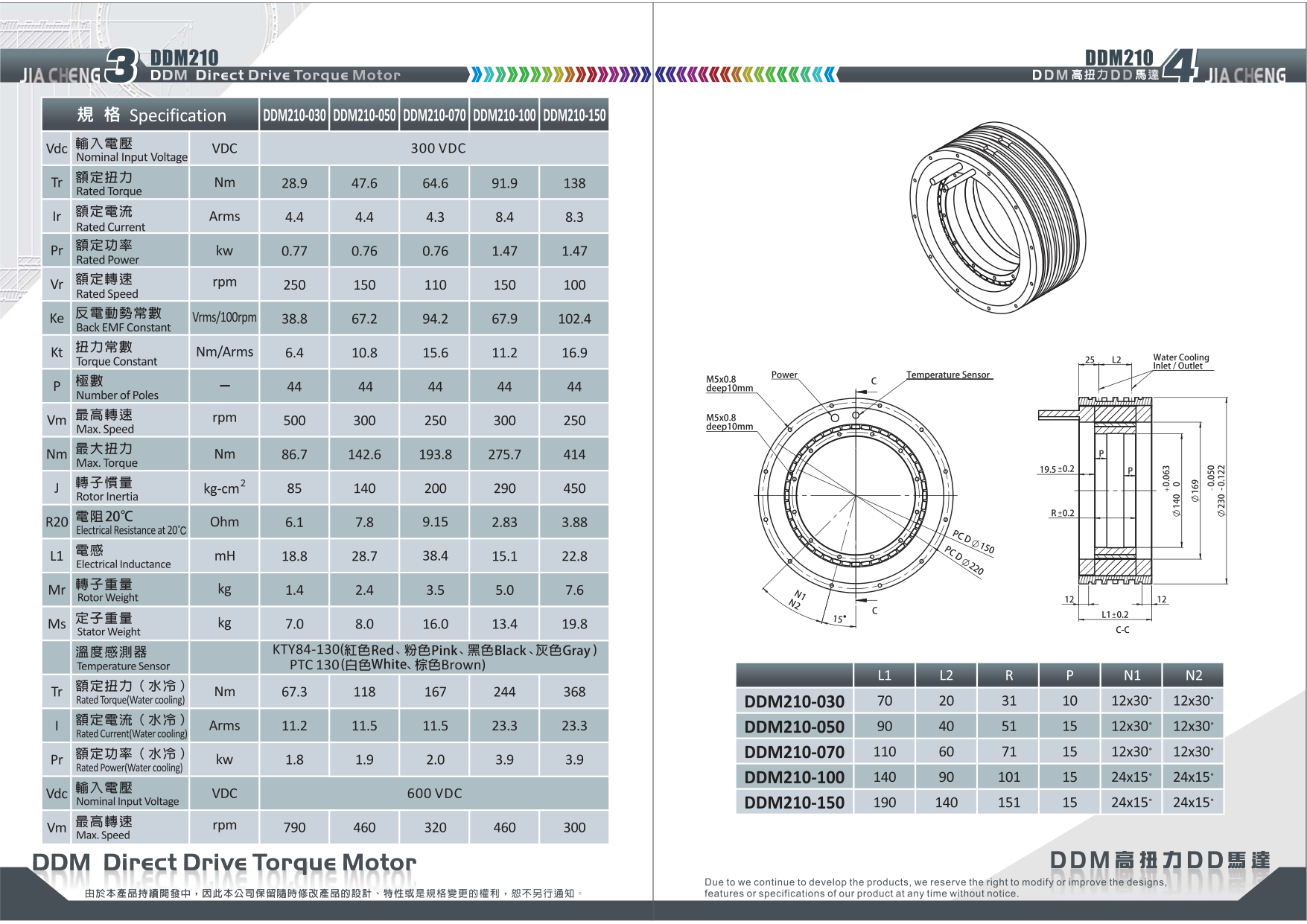Click the C-C cross-section drawing
The width and height of the screenshot is (1307, 924).
click(1117, 491)
